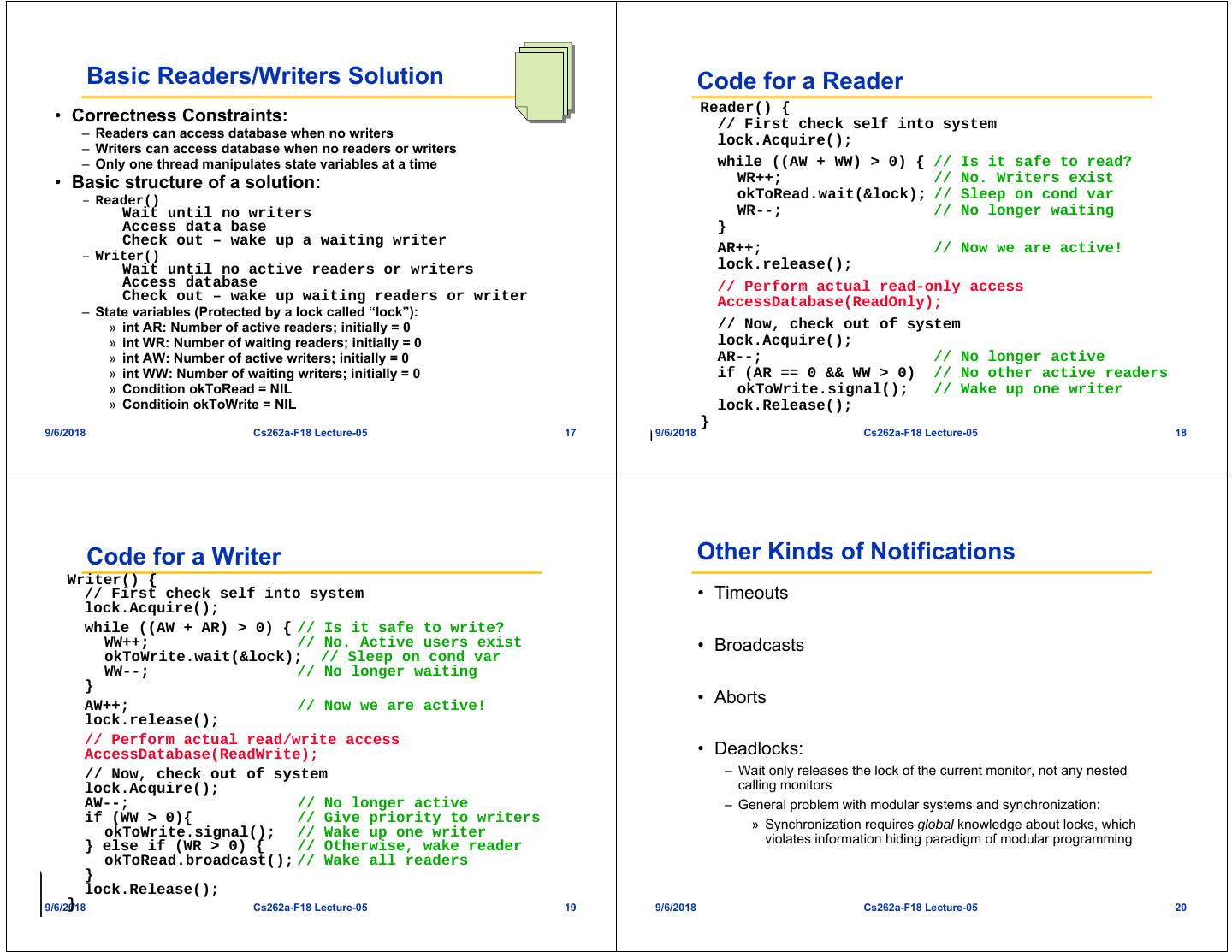Image resolution: width=1232 pixels, height=952 pixels.
Task: Select the 'Code for a Reader' heading
Action: [799, 81]
